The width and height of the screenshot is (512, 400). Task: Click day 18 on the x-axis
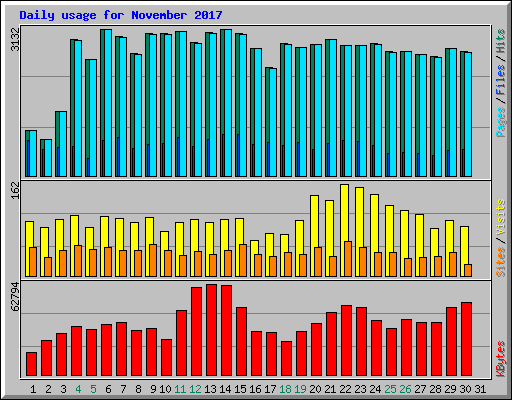(285, 389)
